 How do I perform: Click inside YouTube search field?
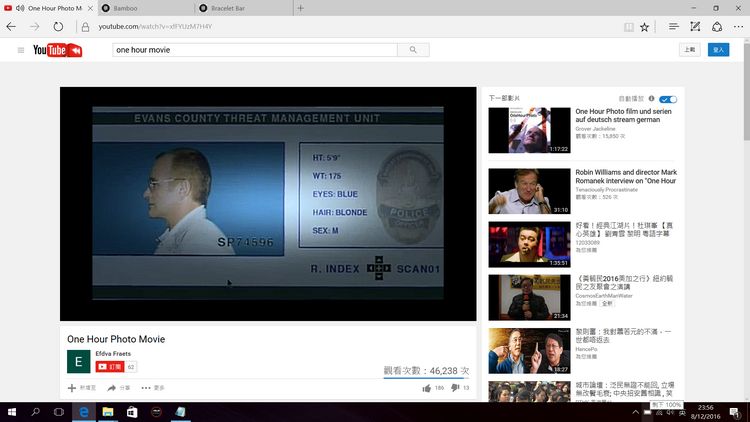pyautogui.click(x=255, y=50)
